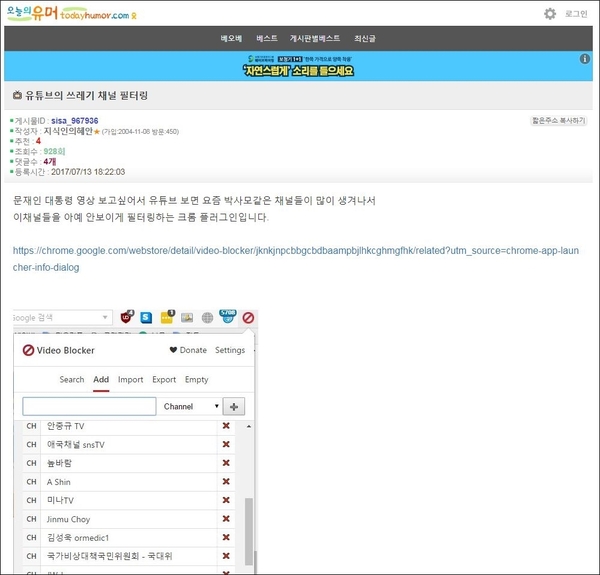Screen dimensions: 600x575
Task: Click the Donate heart link
Action: 188,350
